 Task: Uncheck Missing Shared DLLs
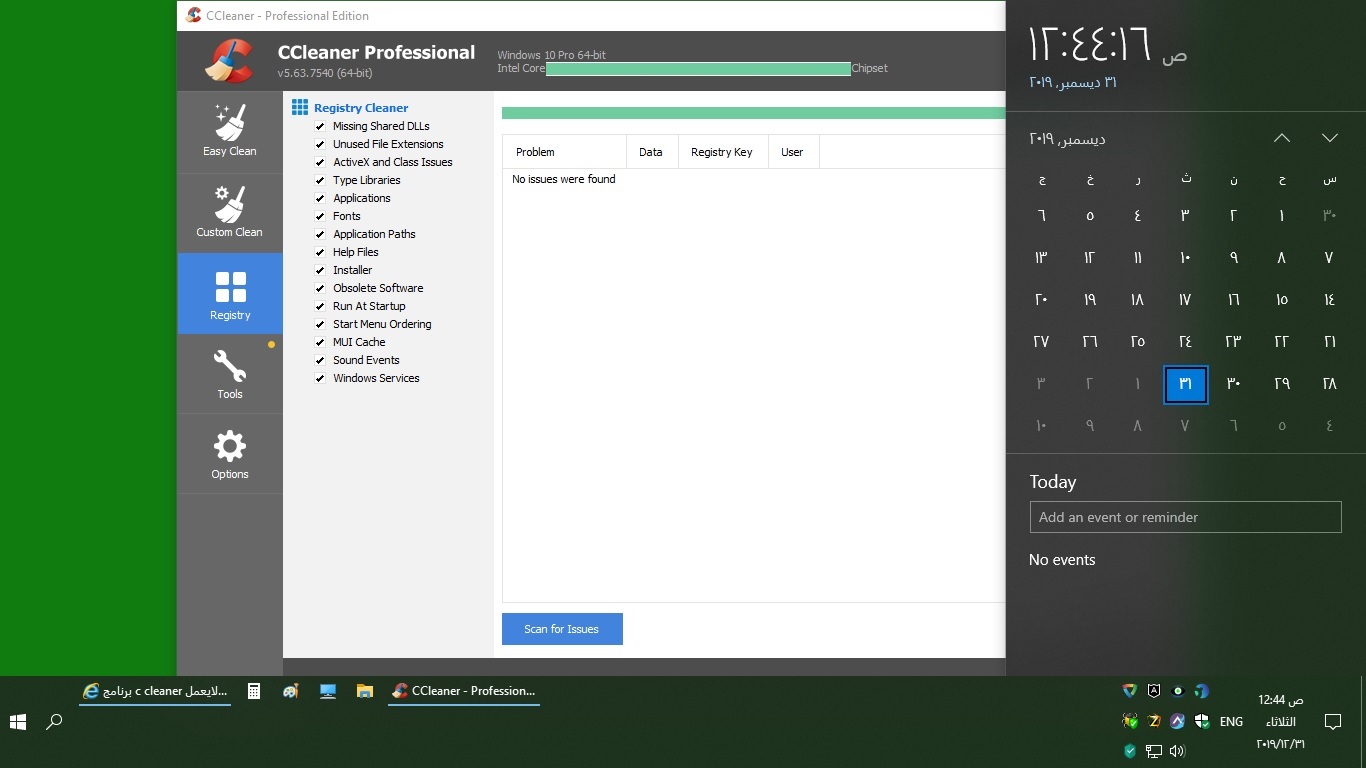(x=320, y=126)
